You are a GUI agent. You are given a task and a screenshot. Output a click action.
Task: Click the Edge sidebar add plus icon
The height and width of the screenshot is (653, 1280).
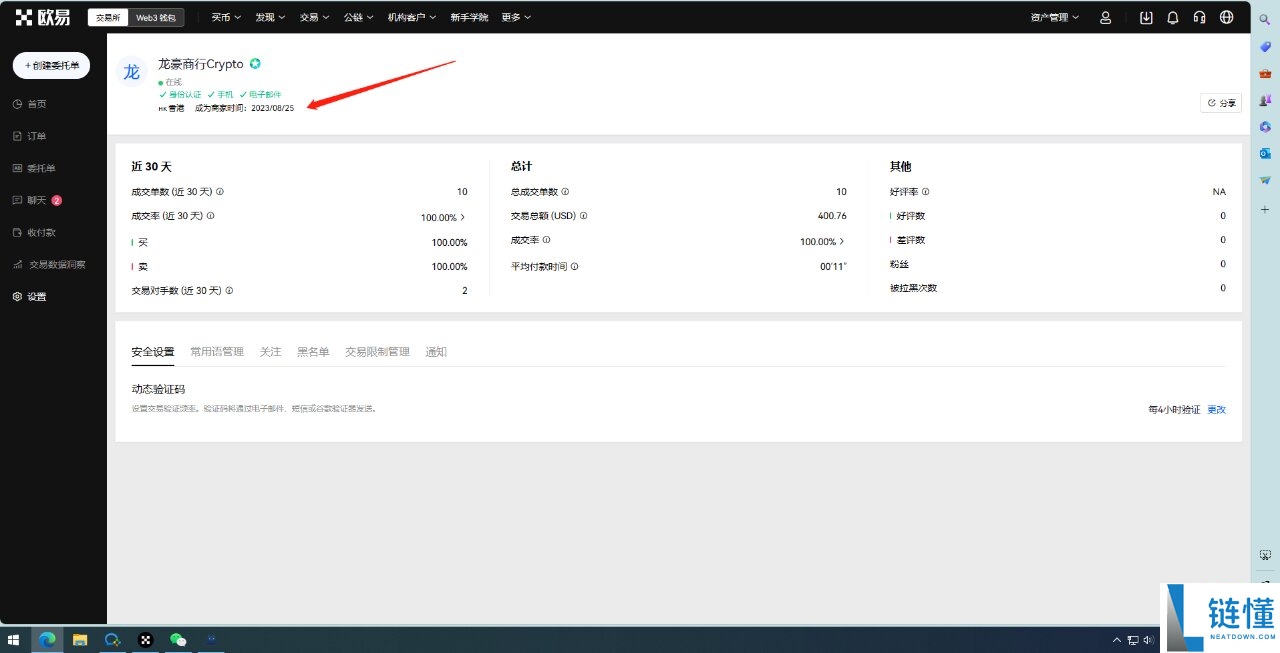pyautogui.click(x=1265, y=209)
